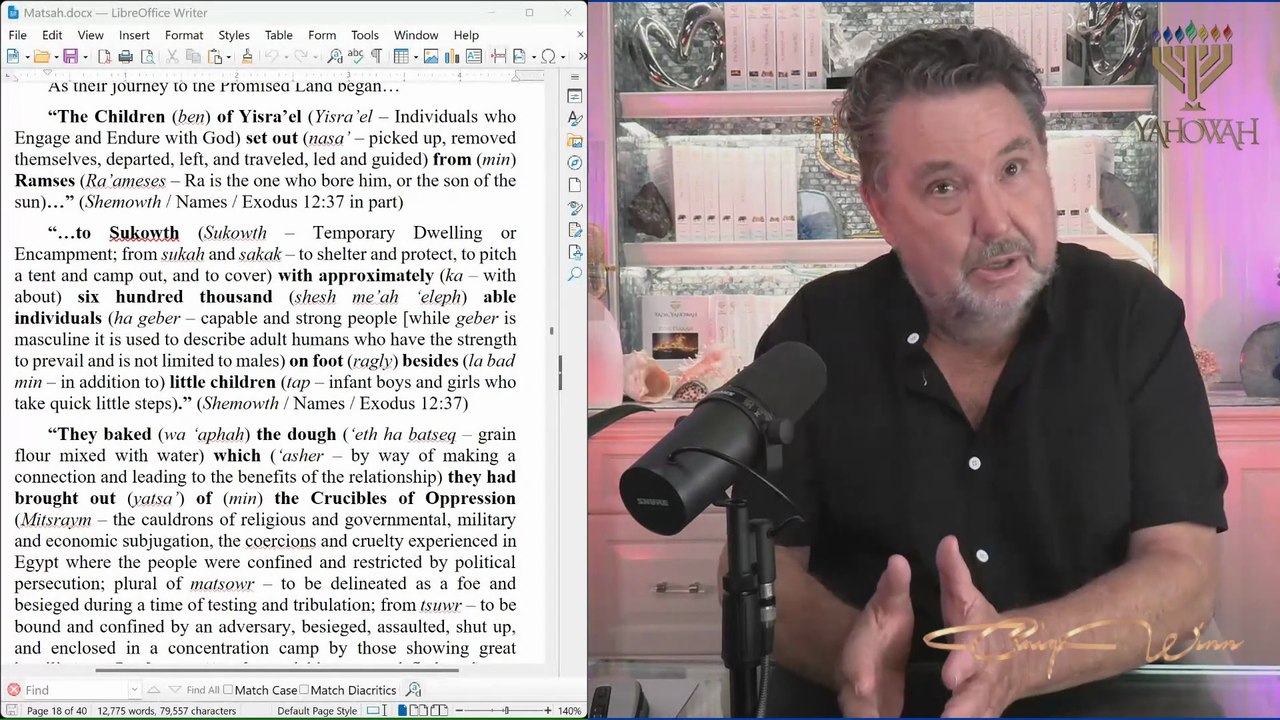The width and height of the screenshot is (1280, 720).
Task: Insert an image from the toolbar
Action: tap(431, 57)
